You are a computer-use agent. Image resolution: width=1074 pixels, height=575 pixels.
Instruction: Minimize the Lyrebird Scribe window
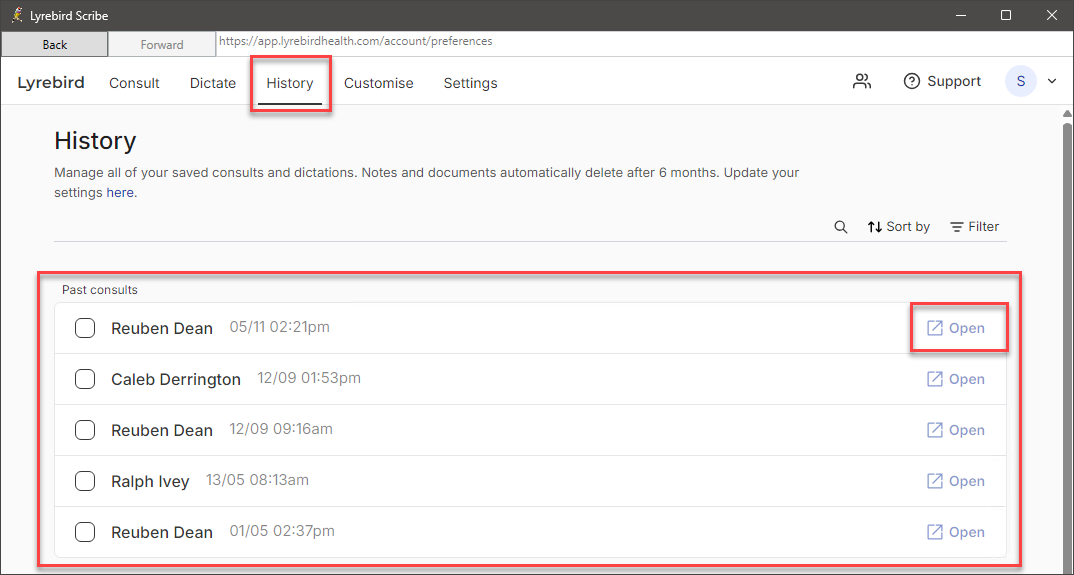coord(959,15)
